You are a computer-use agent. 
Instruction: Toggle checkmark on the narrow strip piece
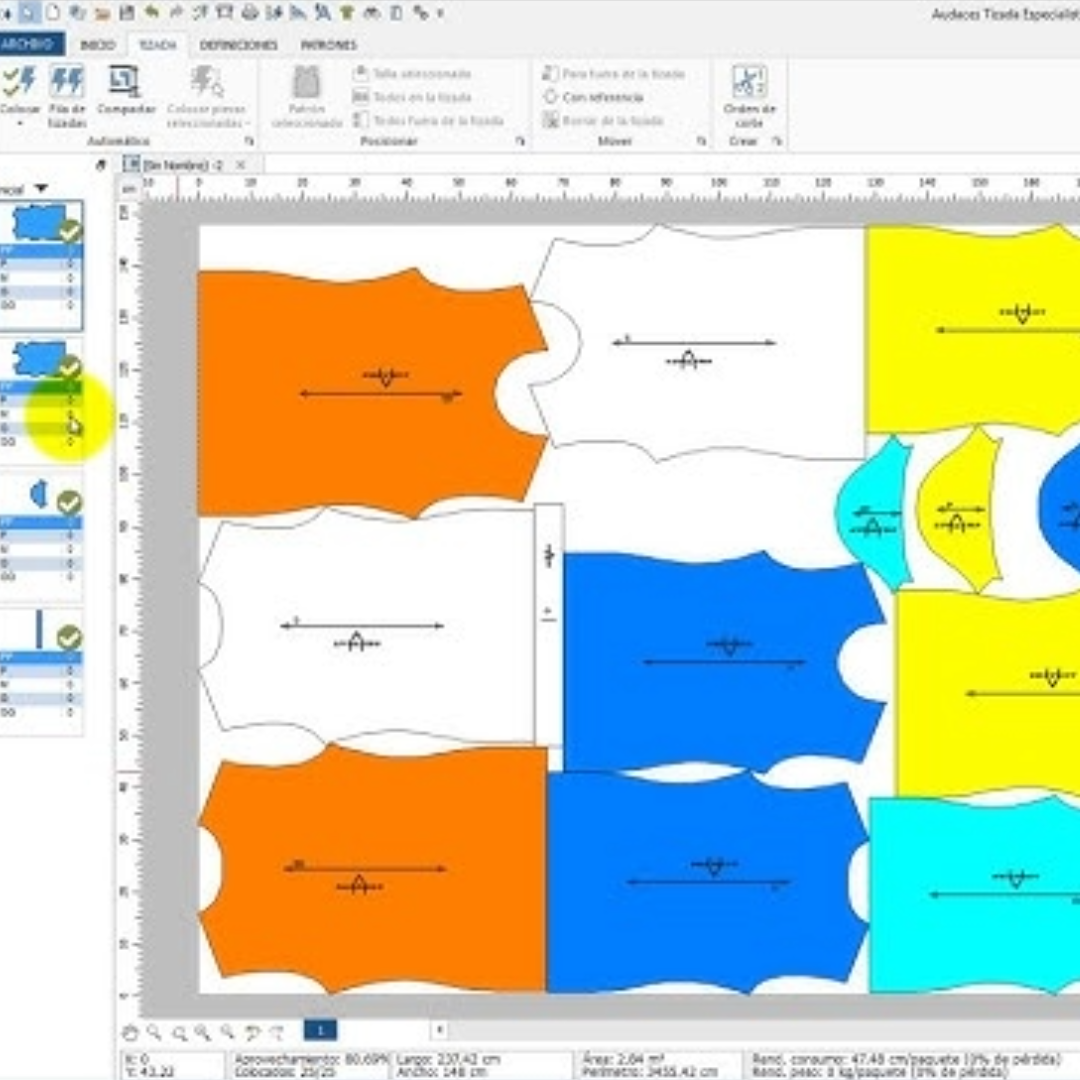point(69,637)
